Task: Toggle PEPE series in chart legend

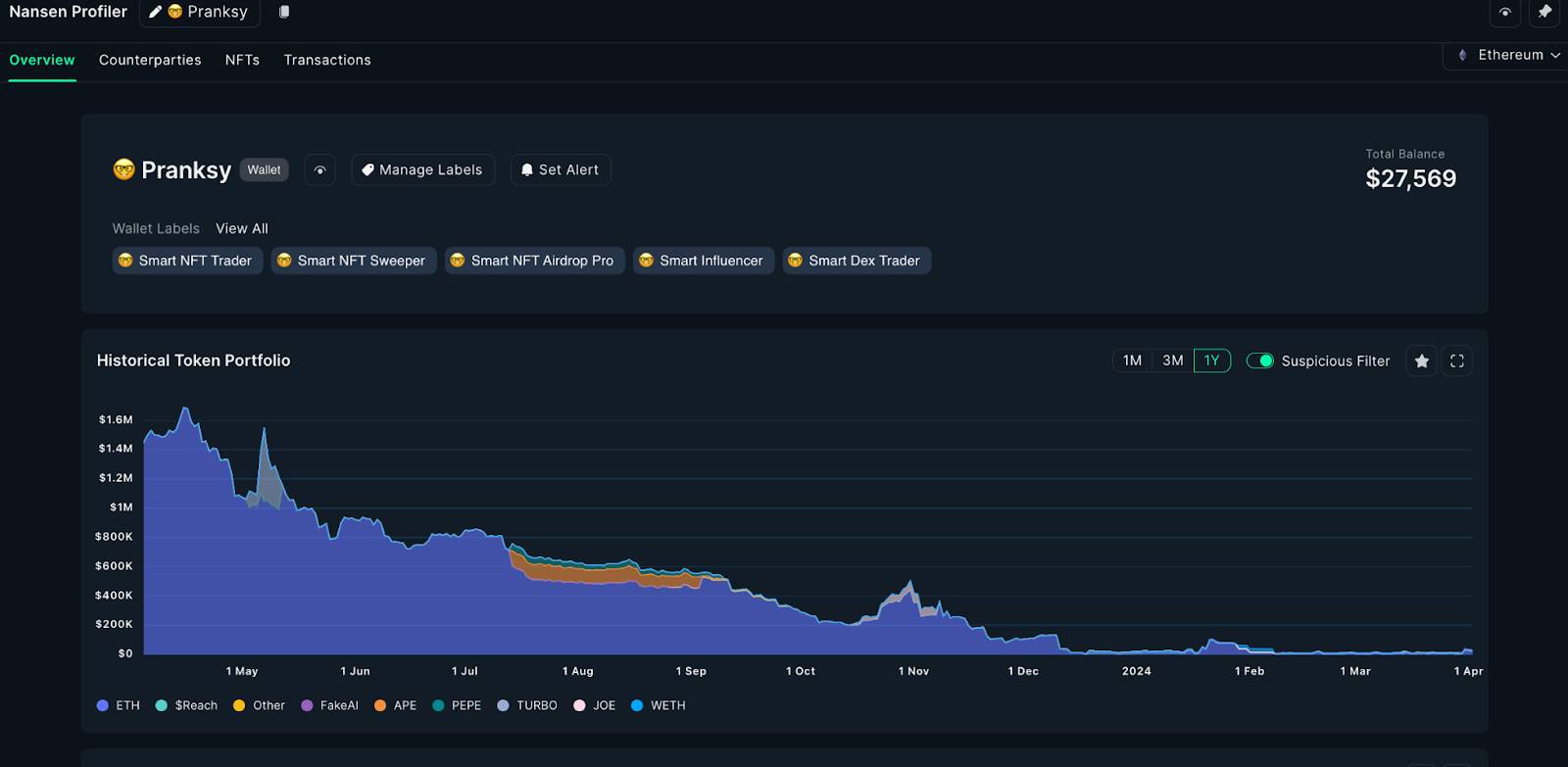Action: coord(457,705)
